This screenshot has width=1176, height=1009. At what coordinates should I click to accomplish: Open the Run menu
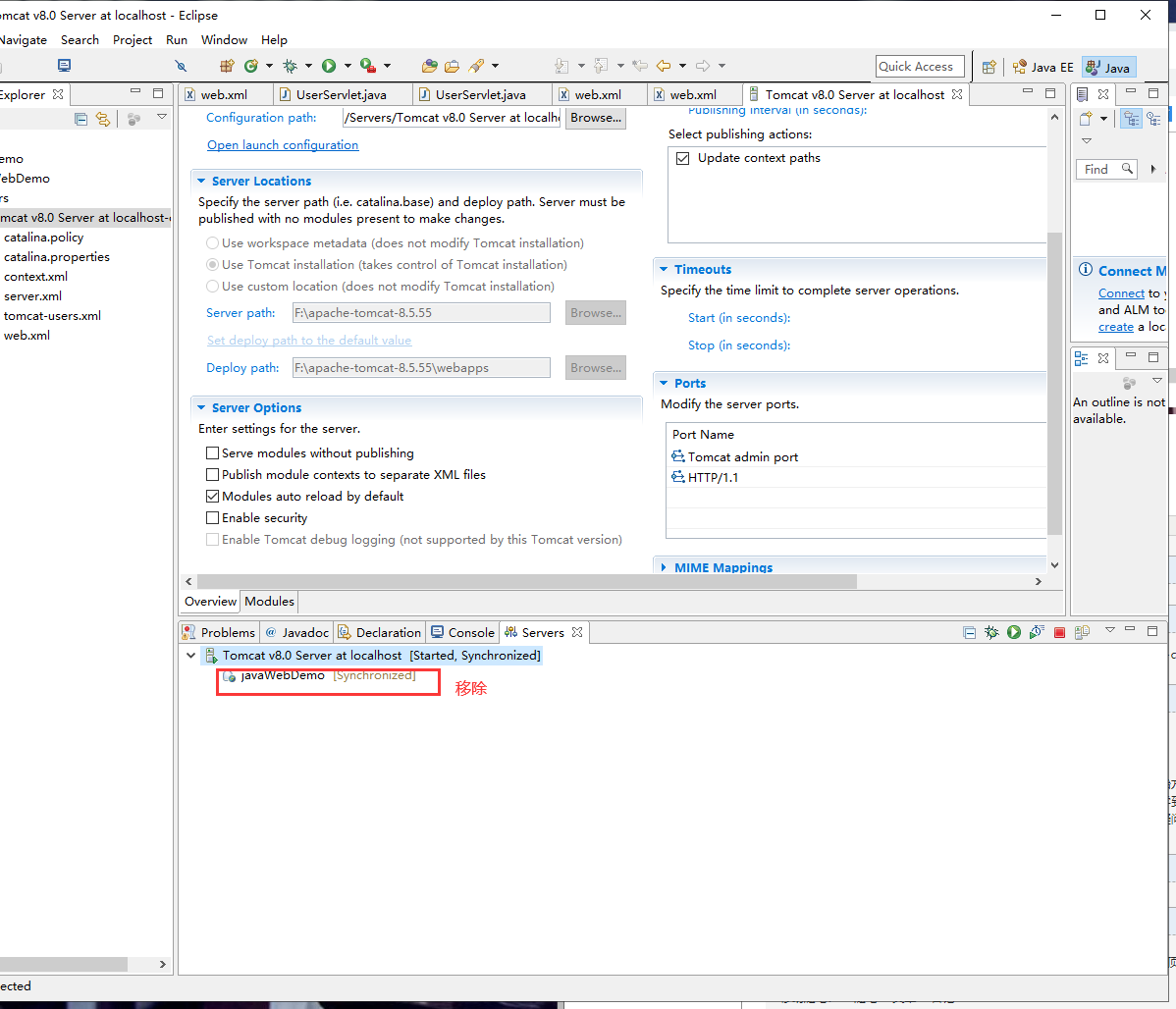pos(177,40)
